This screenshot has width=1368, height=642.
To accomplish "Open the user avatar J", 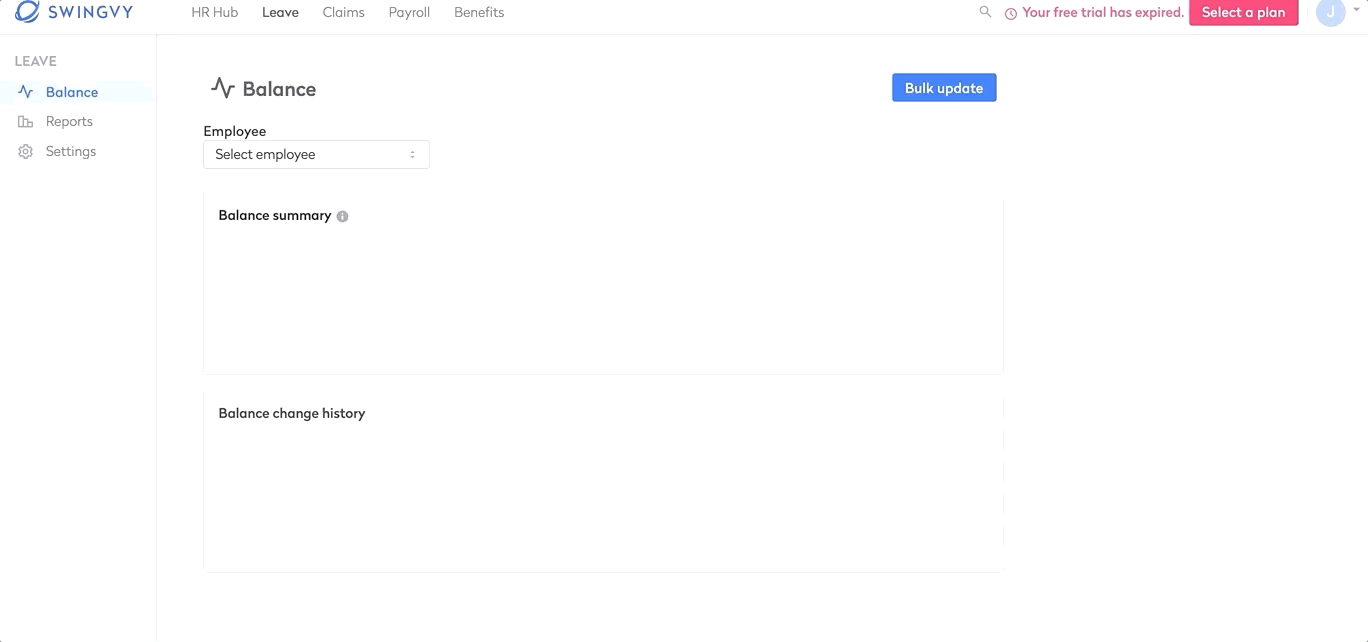I will click(1330, 12).
